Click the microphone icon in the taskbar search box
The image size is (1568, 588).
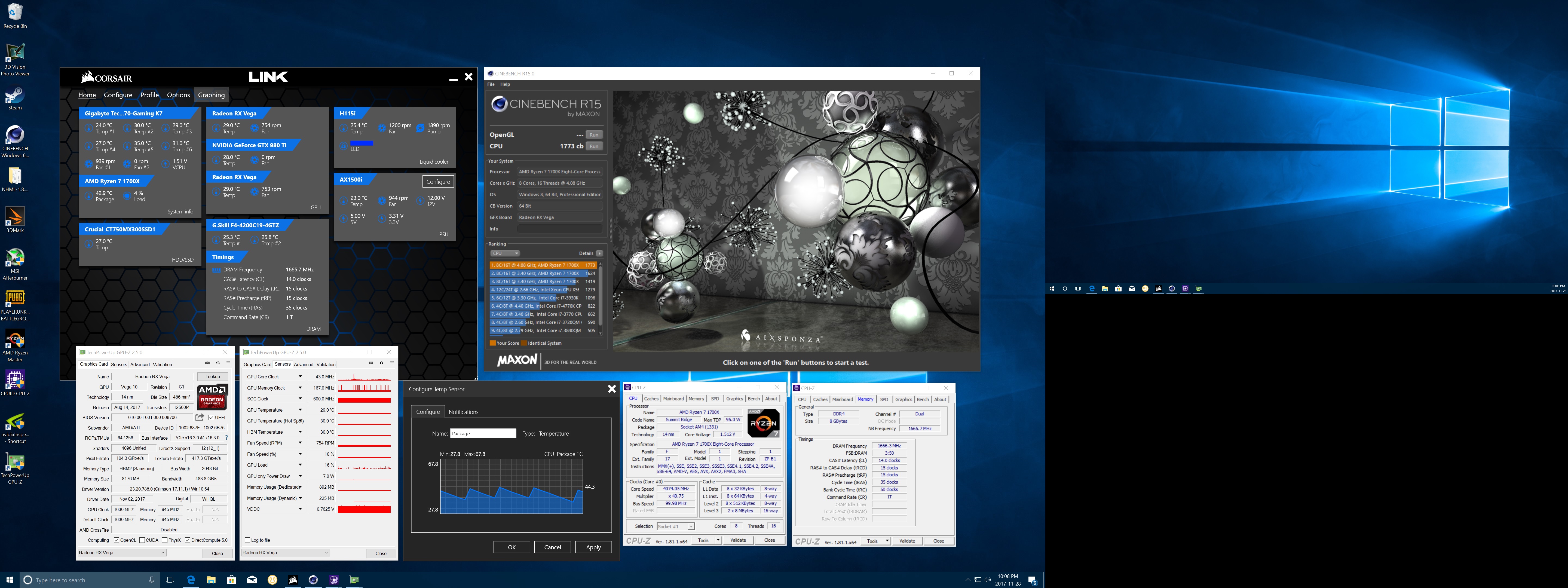click(152, 580)
